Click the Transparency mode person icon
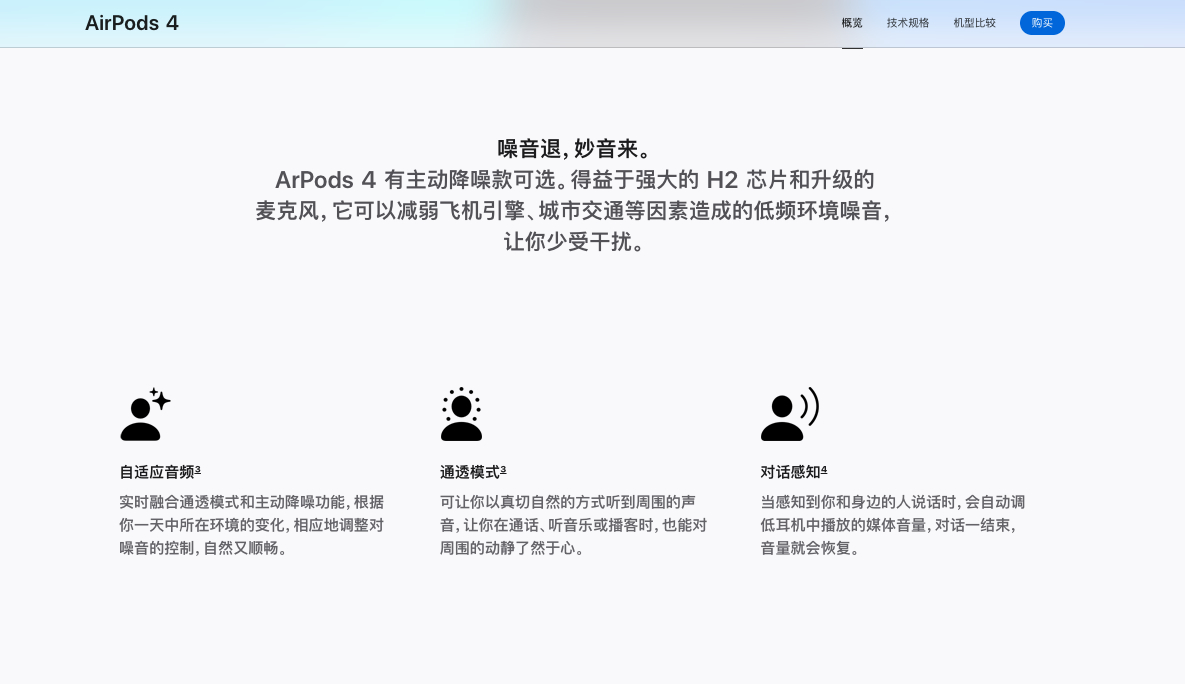This screenshot has width=1185, height=684. tap(461, 414)
